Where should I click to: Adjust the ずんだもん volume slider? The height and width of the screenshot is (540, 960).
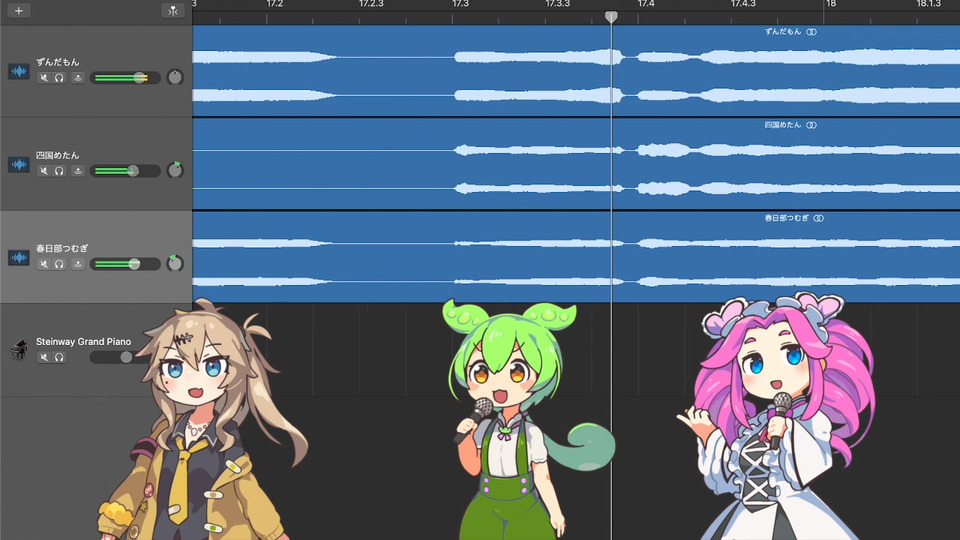click(x=125, y=78)
